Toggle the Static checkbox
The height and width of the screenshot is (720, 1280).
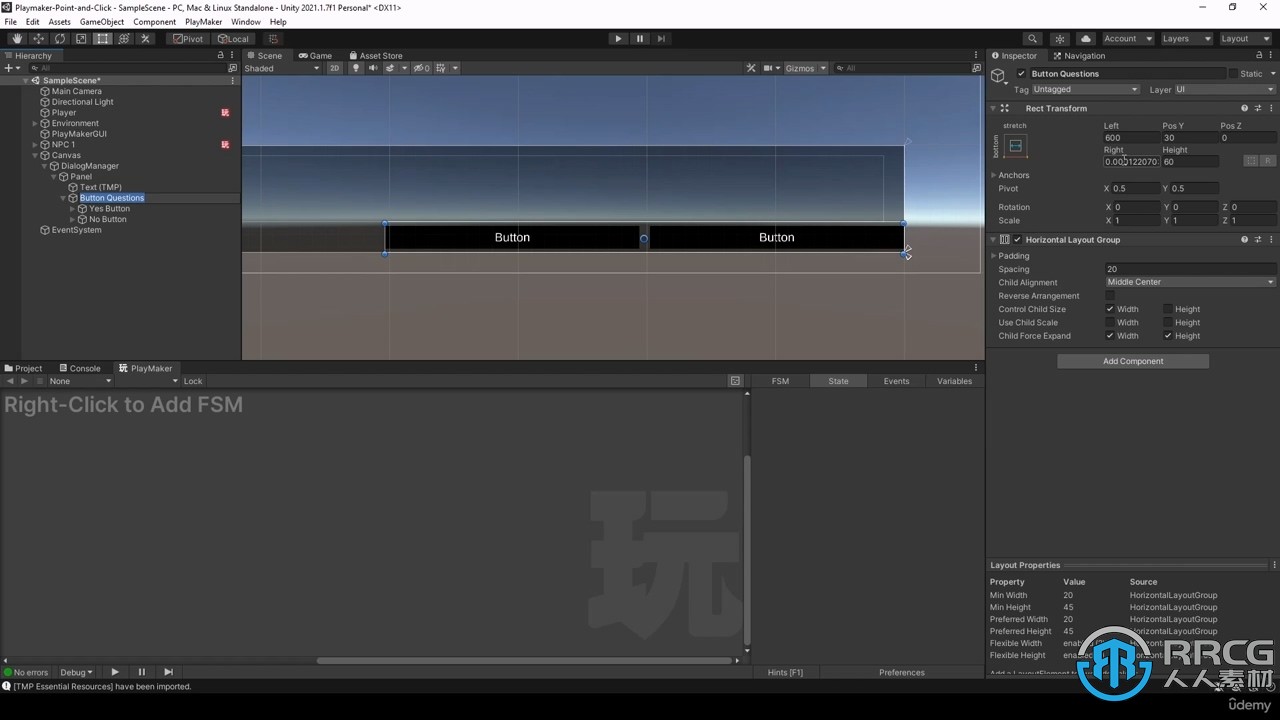1233,74
